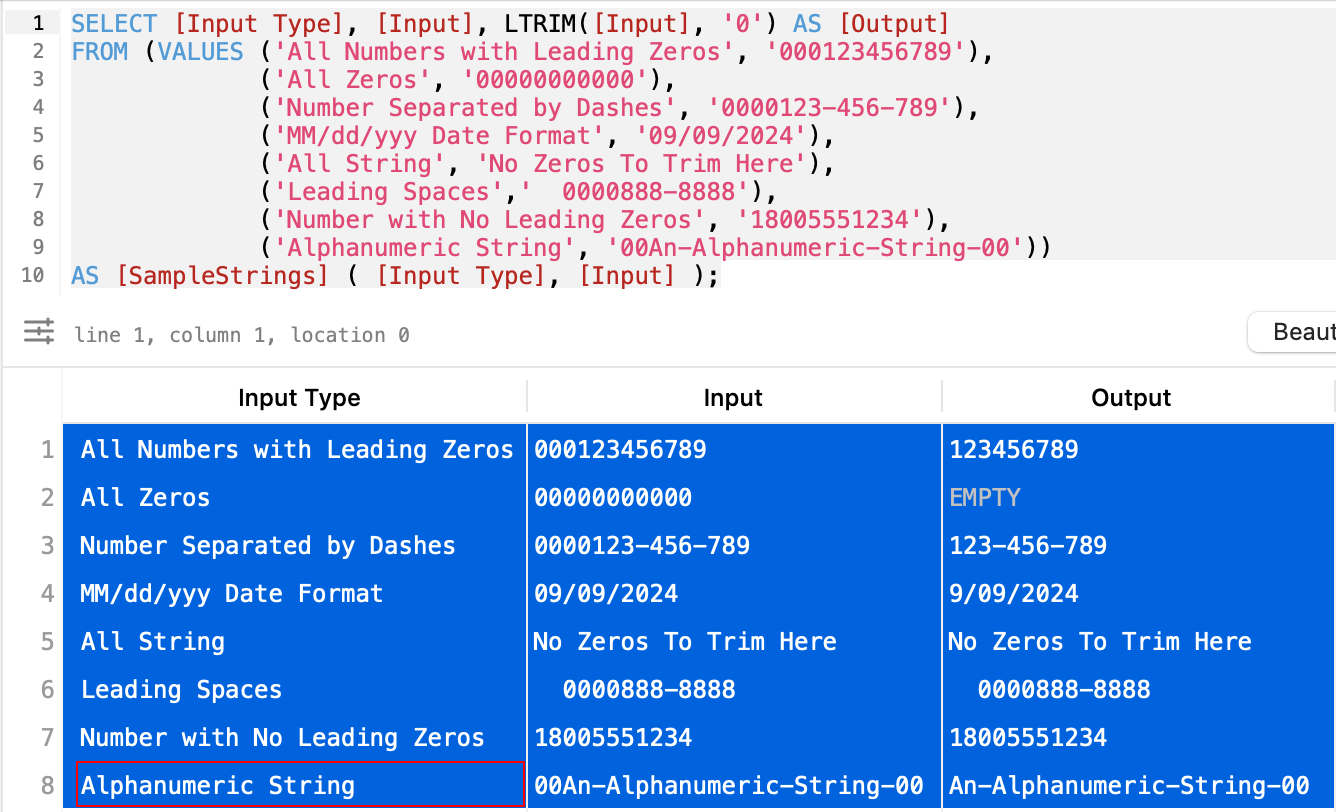Click the '18005551234' input cell
1336x812 pixels.
coord(613,738)
